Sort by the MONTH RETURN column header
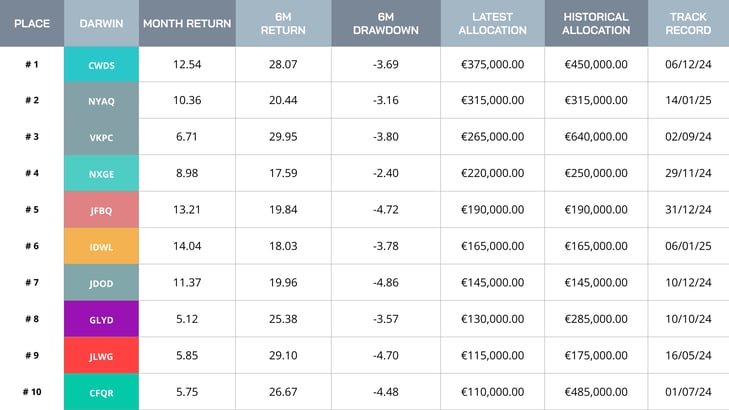The height and width of the screenshot is (410, 729). point(186,23)
